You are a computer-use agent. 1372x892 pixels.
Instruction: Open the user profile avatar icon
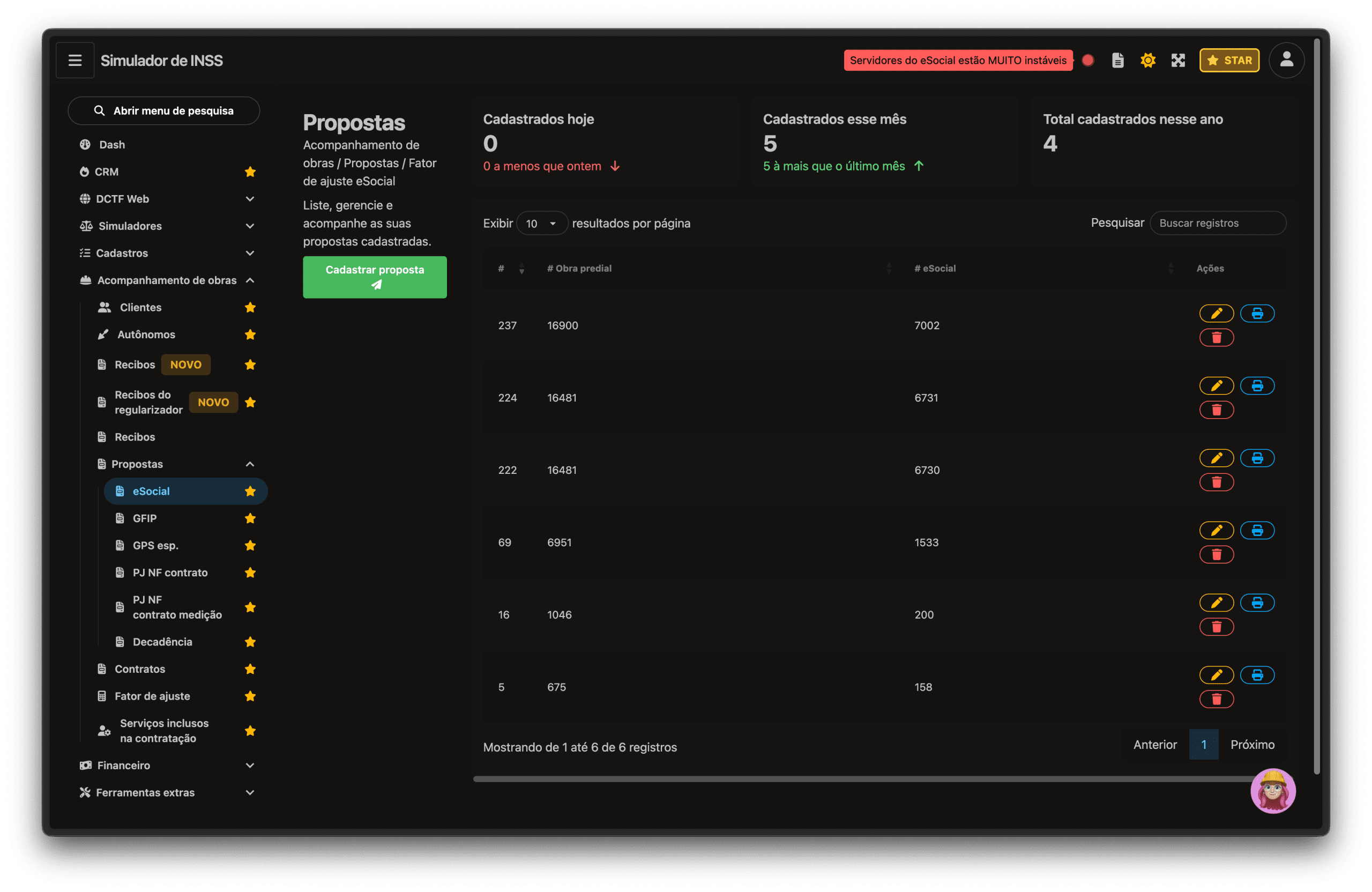tap(1286, 60)
